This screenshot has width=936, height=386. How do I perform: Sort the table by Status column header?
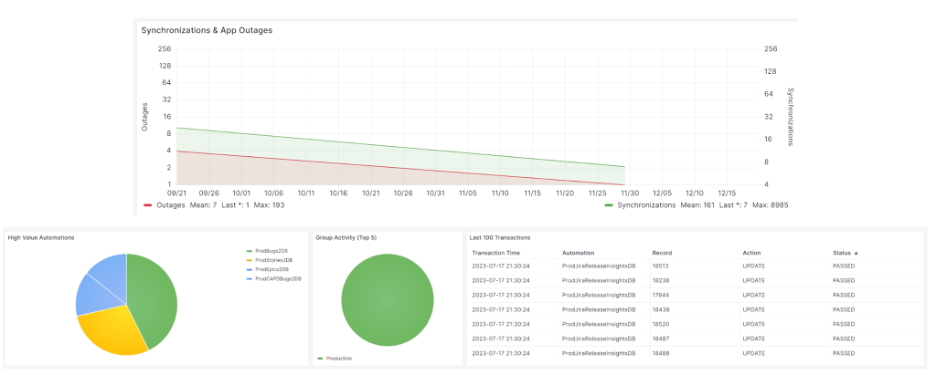842,253
